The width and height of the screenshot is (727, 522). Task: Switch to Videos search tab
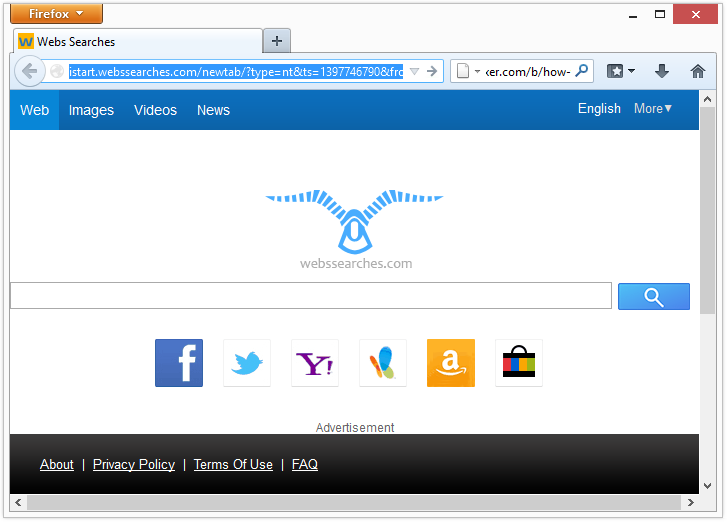pos(155,110)
